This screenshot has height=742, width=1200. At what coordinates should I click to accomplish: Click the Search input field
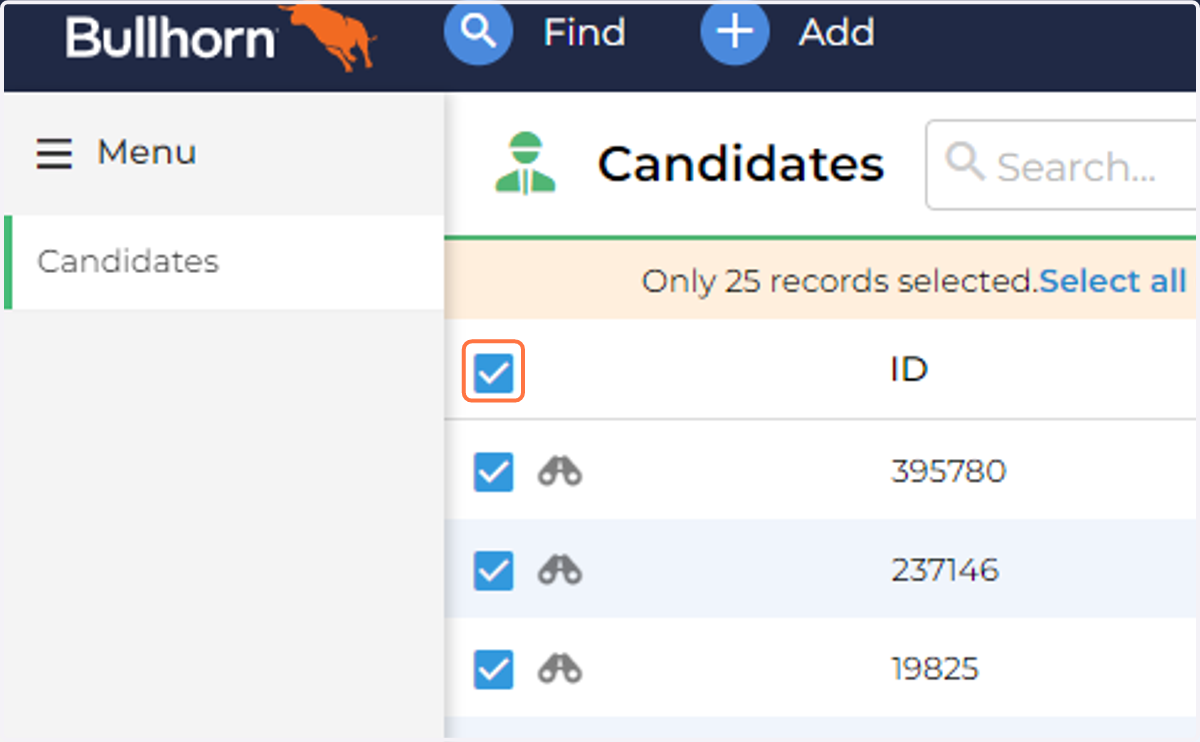[1062, 165]
